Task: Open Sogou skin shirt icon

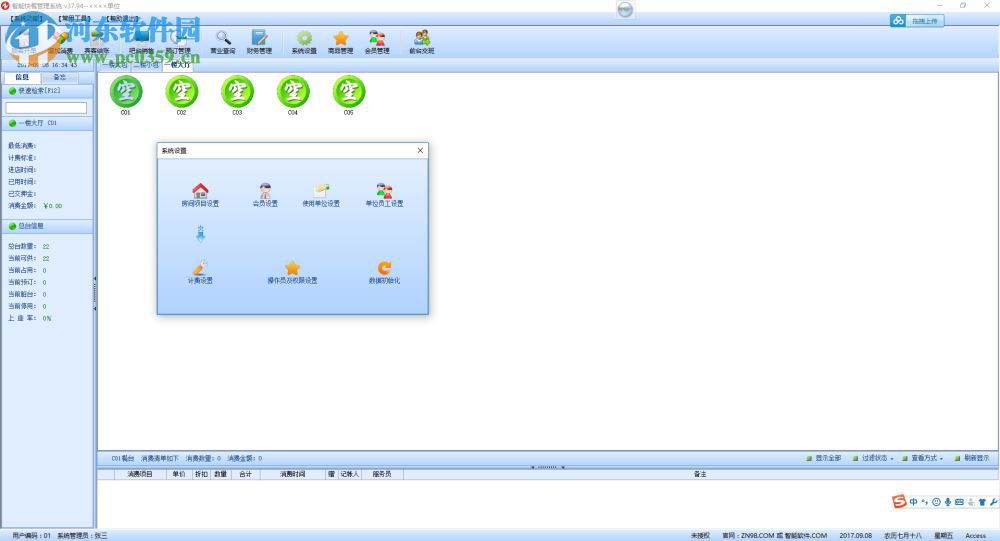Action: click(982, 502)
